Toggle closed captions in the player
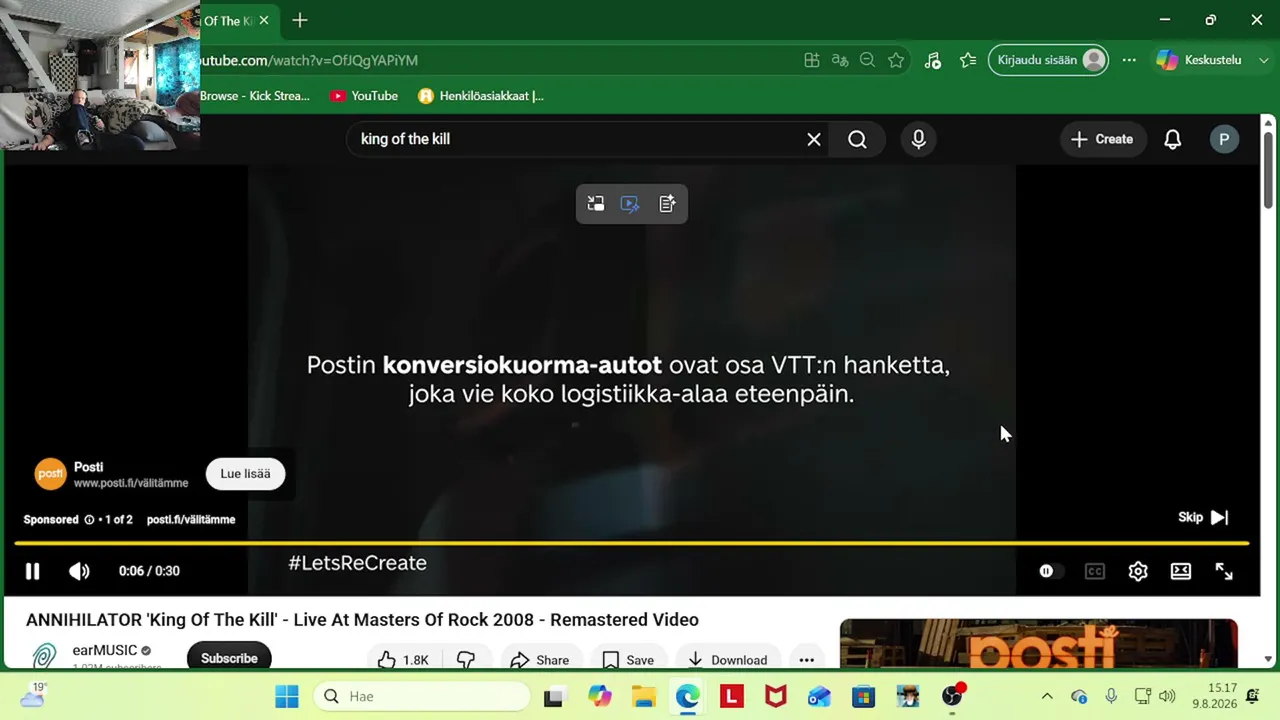 tap(1095, 571)
